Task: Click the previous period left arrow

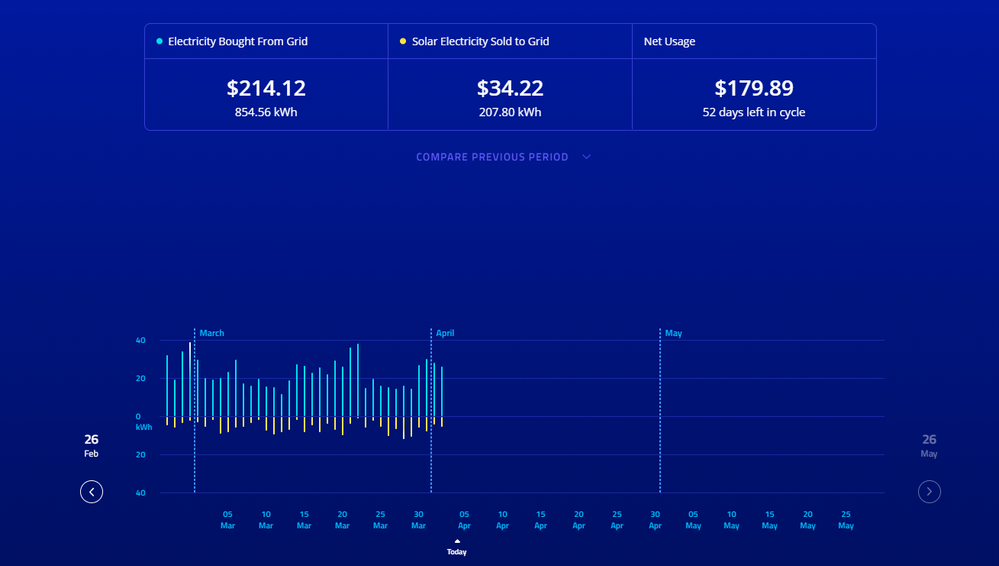Action: 91,491
